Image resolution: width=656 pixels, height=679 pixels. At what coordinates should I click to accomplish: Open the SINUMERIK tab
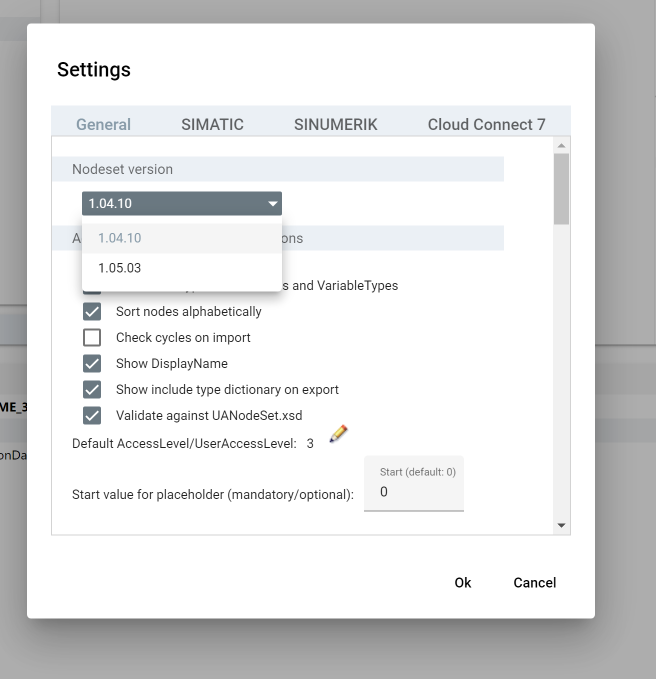335,125
